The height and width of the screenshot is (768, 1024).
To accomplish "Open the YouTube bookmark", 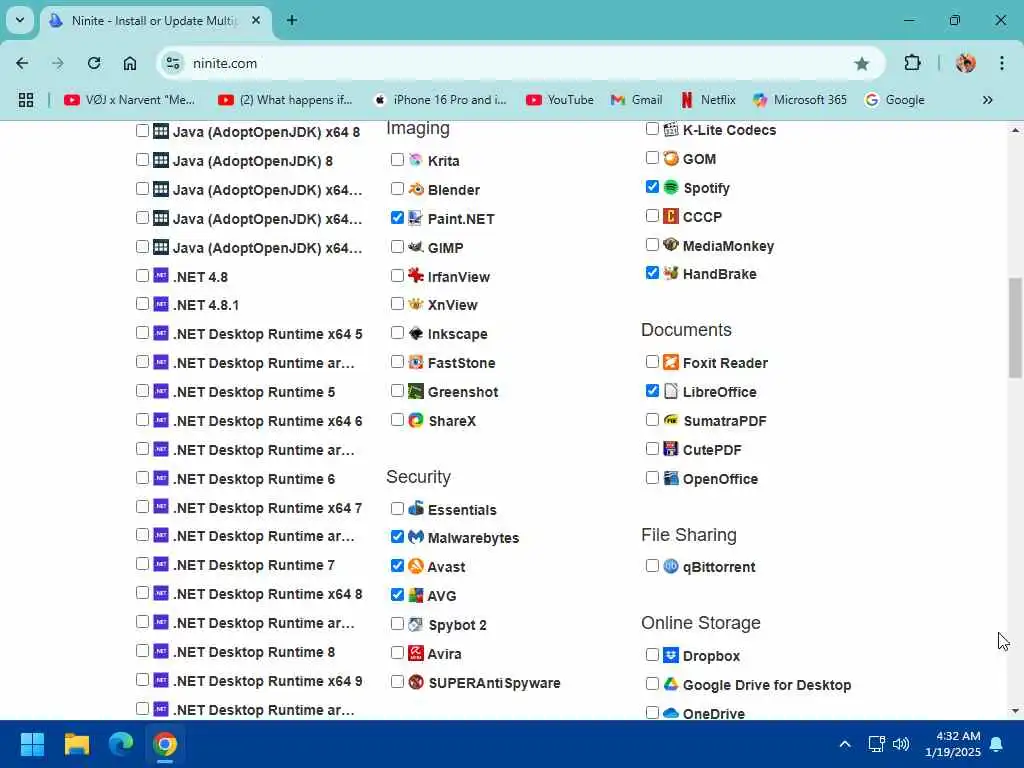I will pyautogui.click(x=560, y=100).
